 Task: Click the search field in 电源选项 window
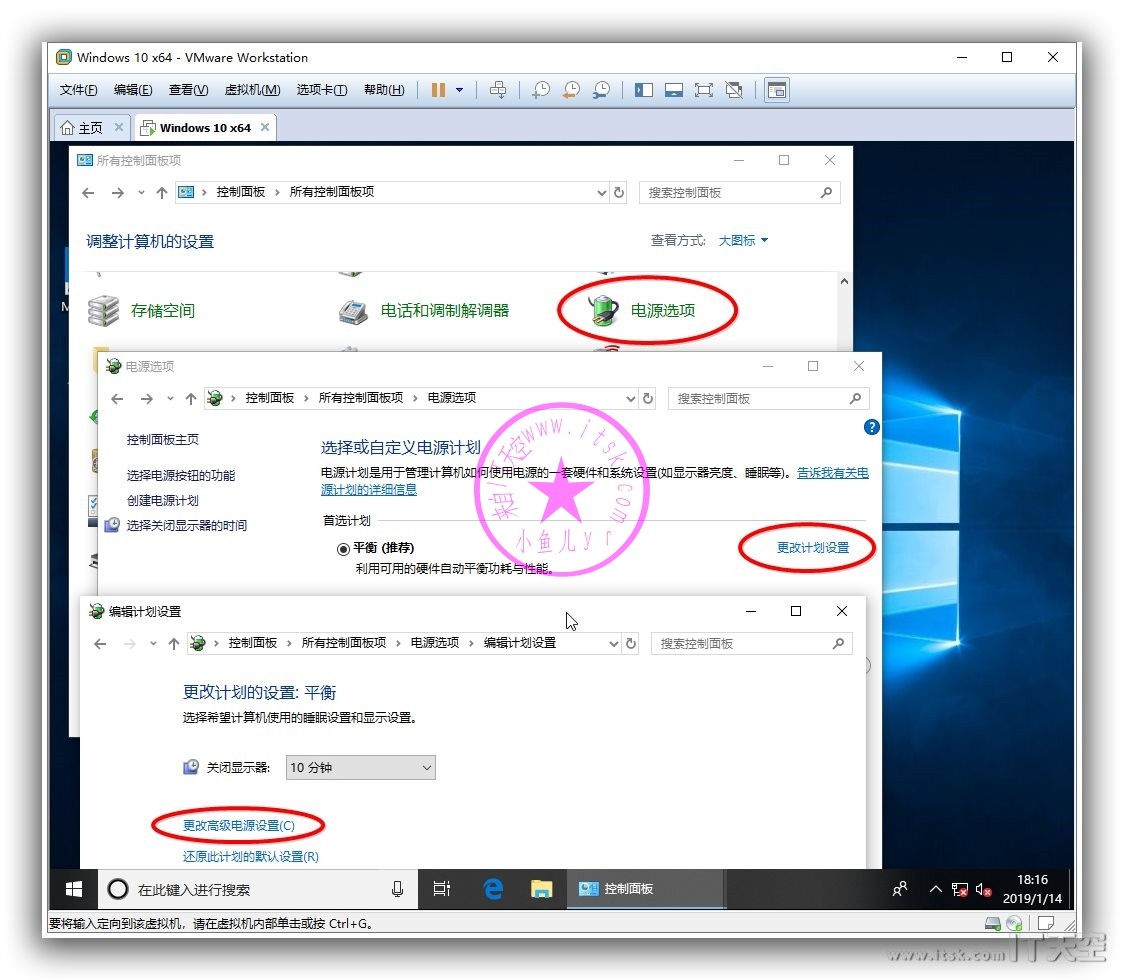pyautogui.click(x=768, y=399)
